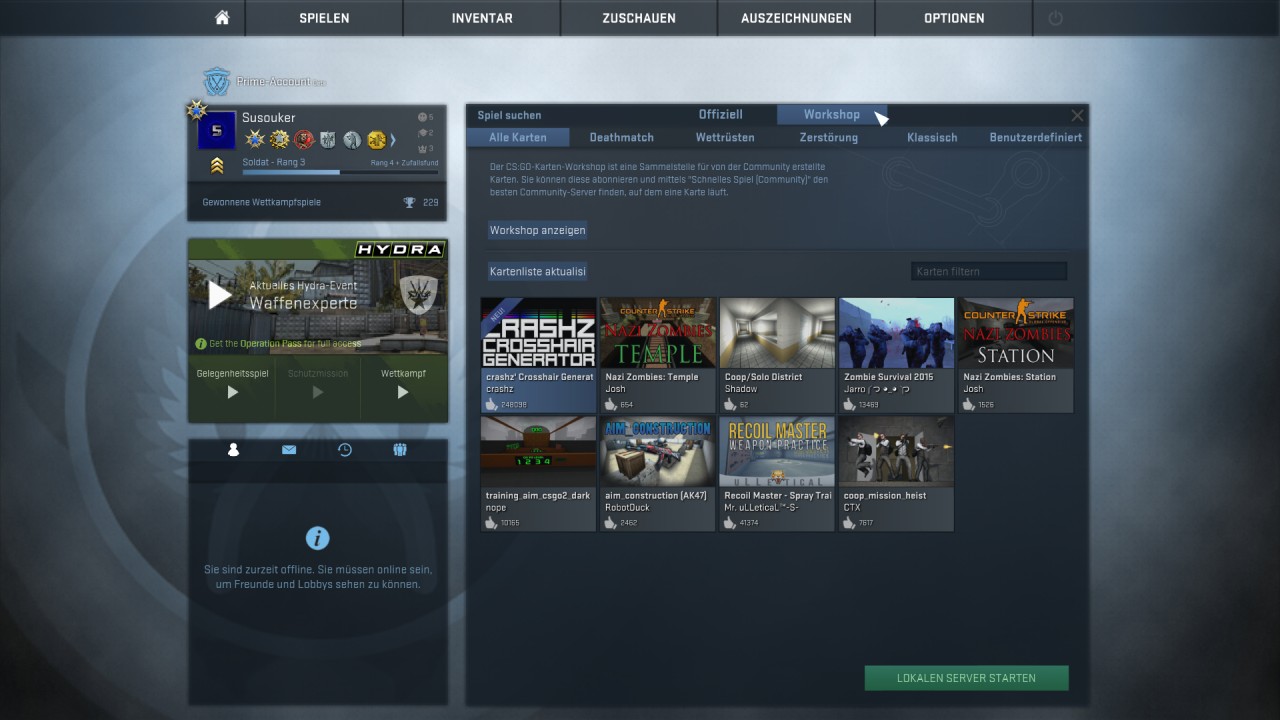Switch to the Workshop tab
1280x720 pixels.
coord(832,115)
